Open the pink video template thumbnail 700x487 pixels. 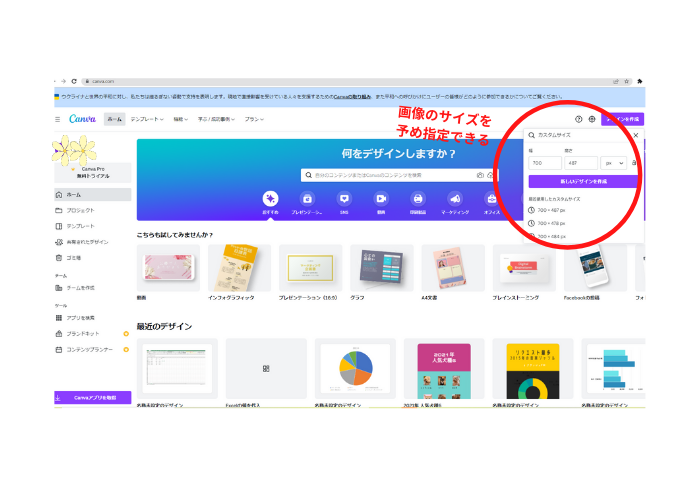[168, 268]
